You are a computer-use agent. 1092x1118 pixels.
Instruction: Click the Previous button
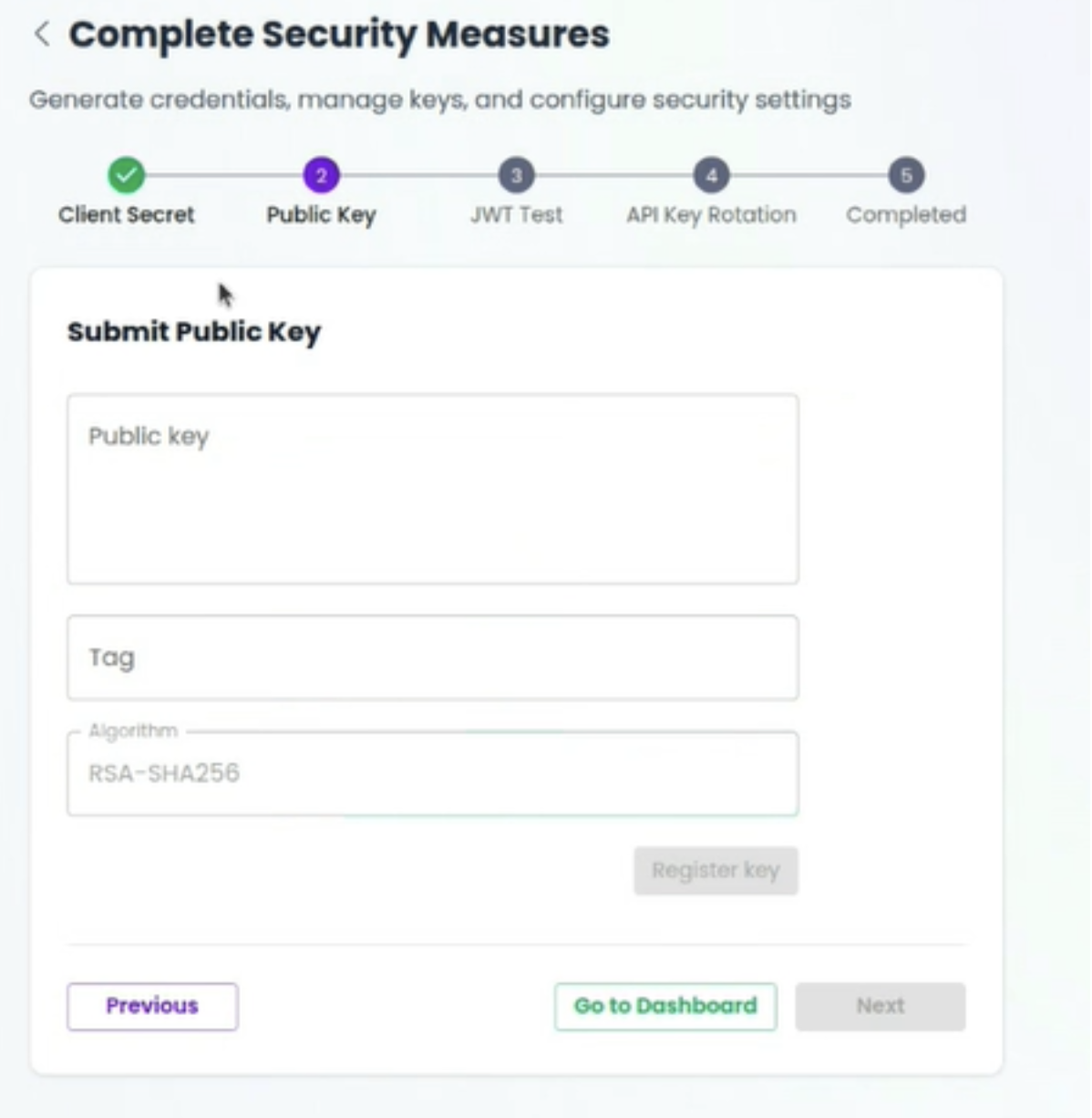pos(152,1006)
